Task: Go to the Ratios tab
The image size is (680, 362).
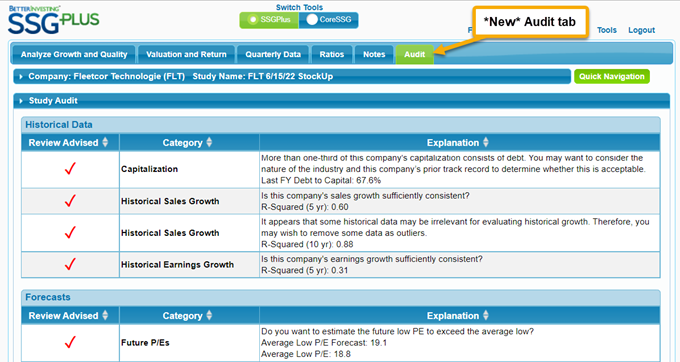Action: 332,55
